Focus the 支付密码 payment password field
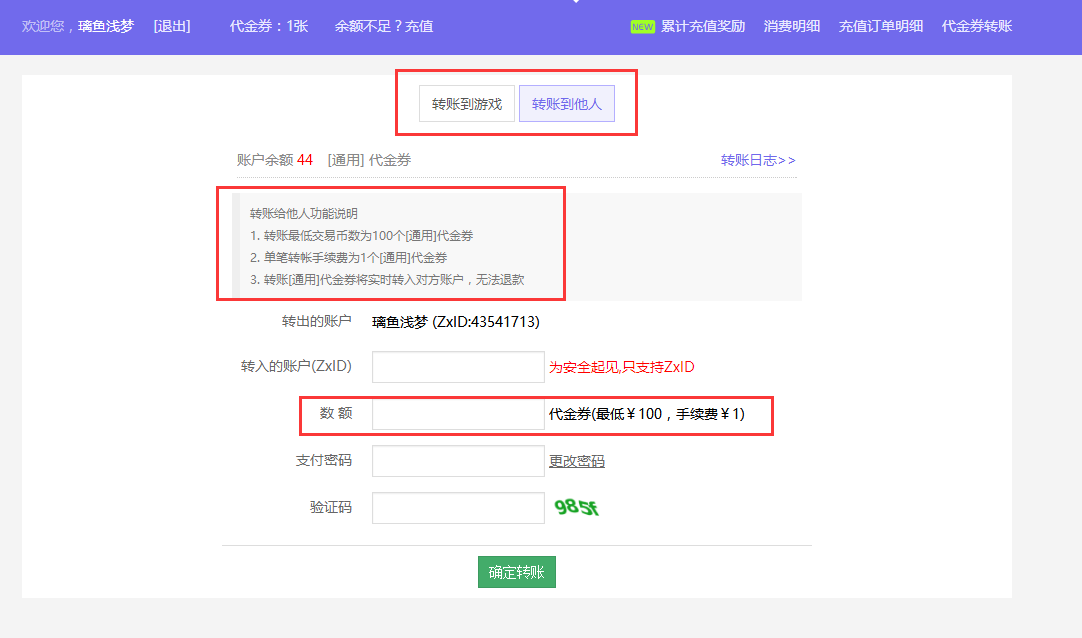The image size is (1082, 638). click(x=458, y=461)
